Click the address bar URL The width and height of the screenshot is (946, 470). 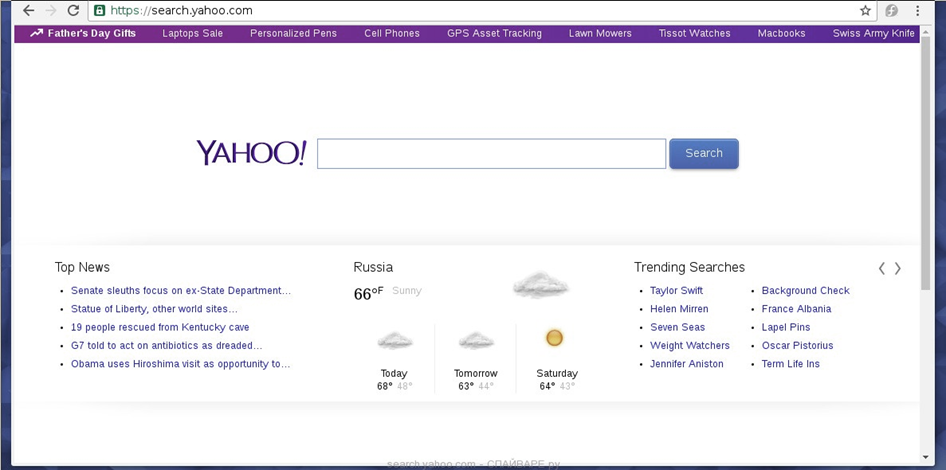[x=182, y=10]
